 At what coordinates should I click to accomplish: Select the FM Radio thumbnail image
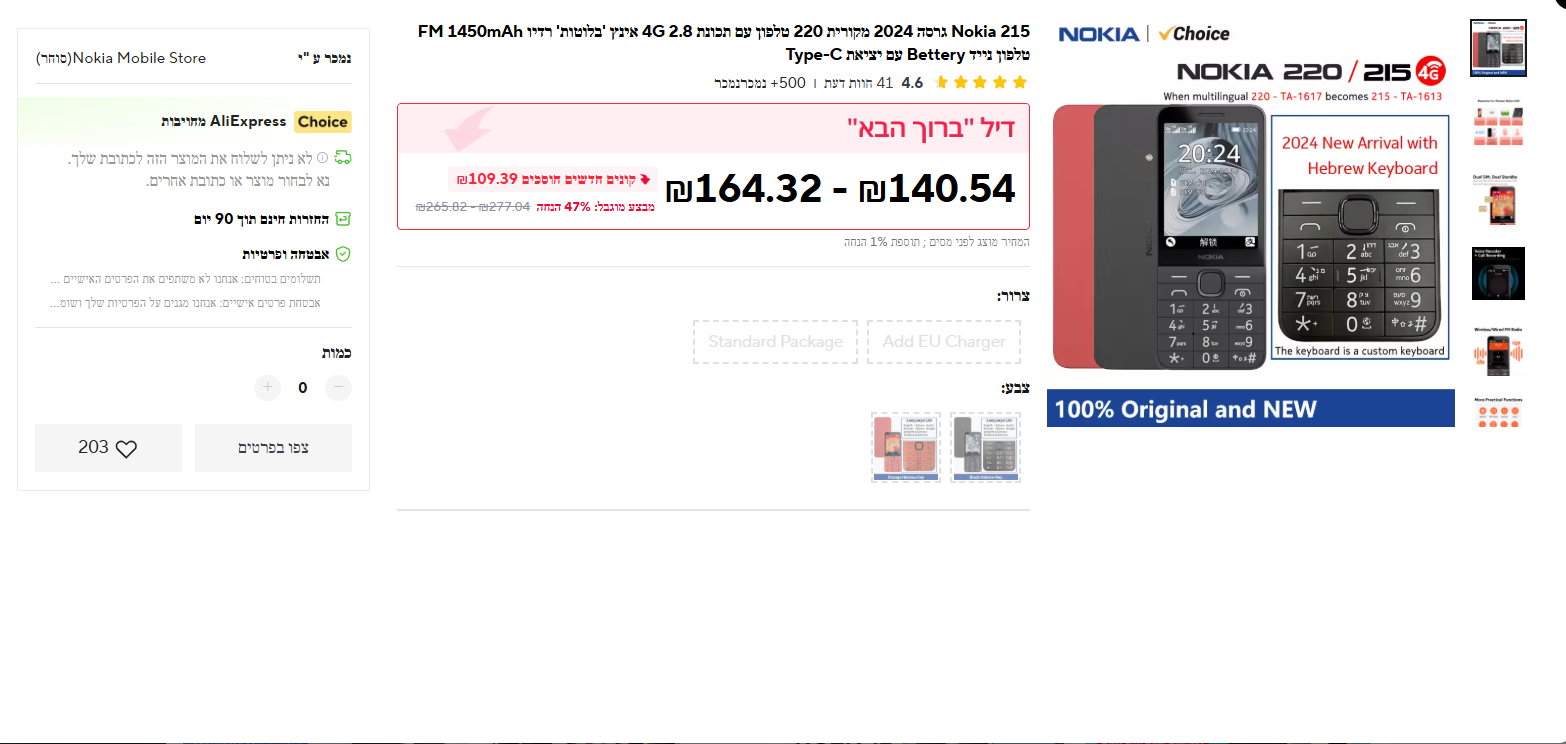(1498, 350)
